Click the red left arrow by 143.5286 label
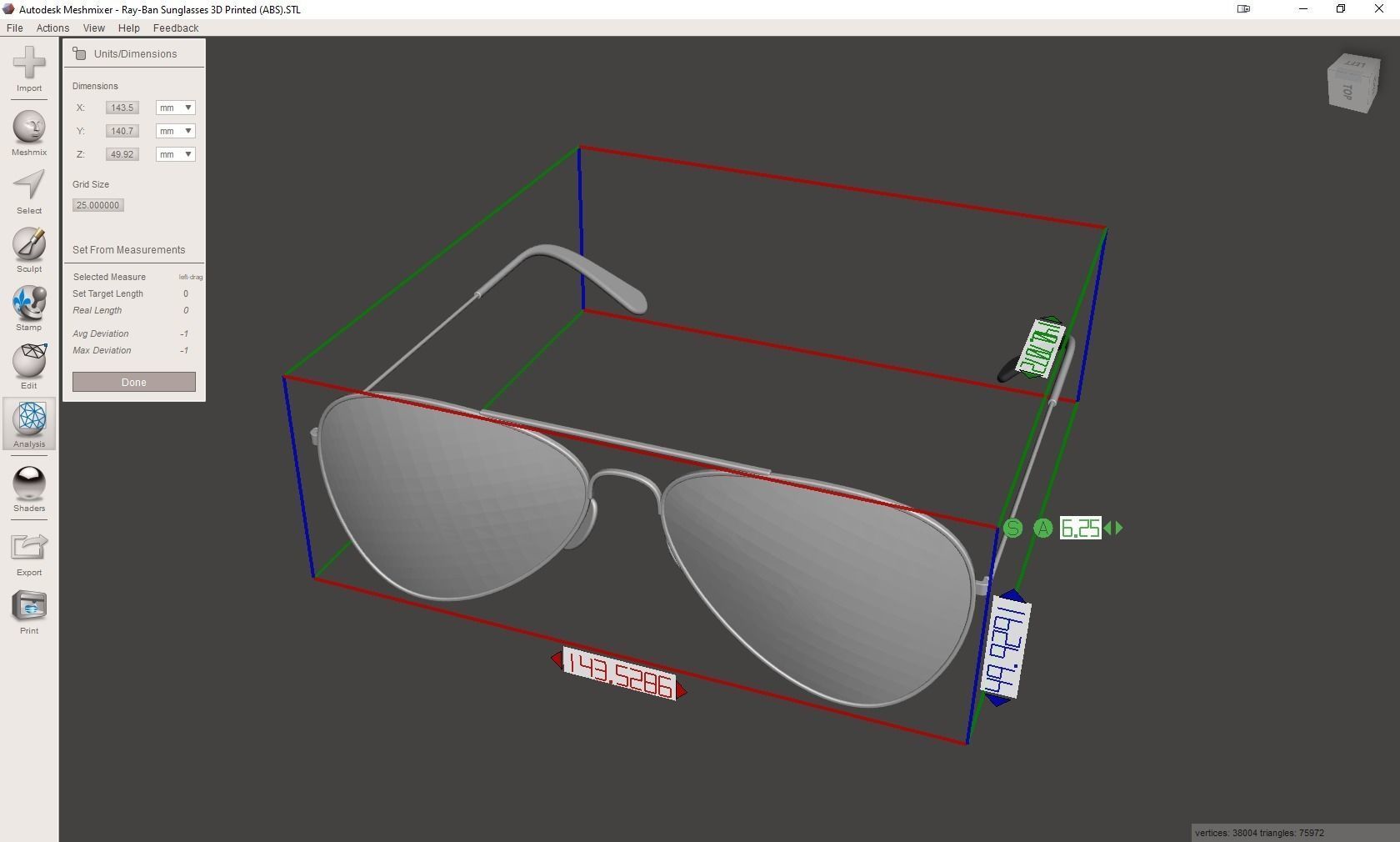The height and width of the screenshot is (842, 1400). [x=557, y=659]
